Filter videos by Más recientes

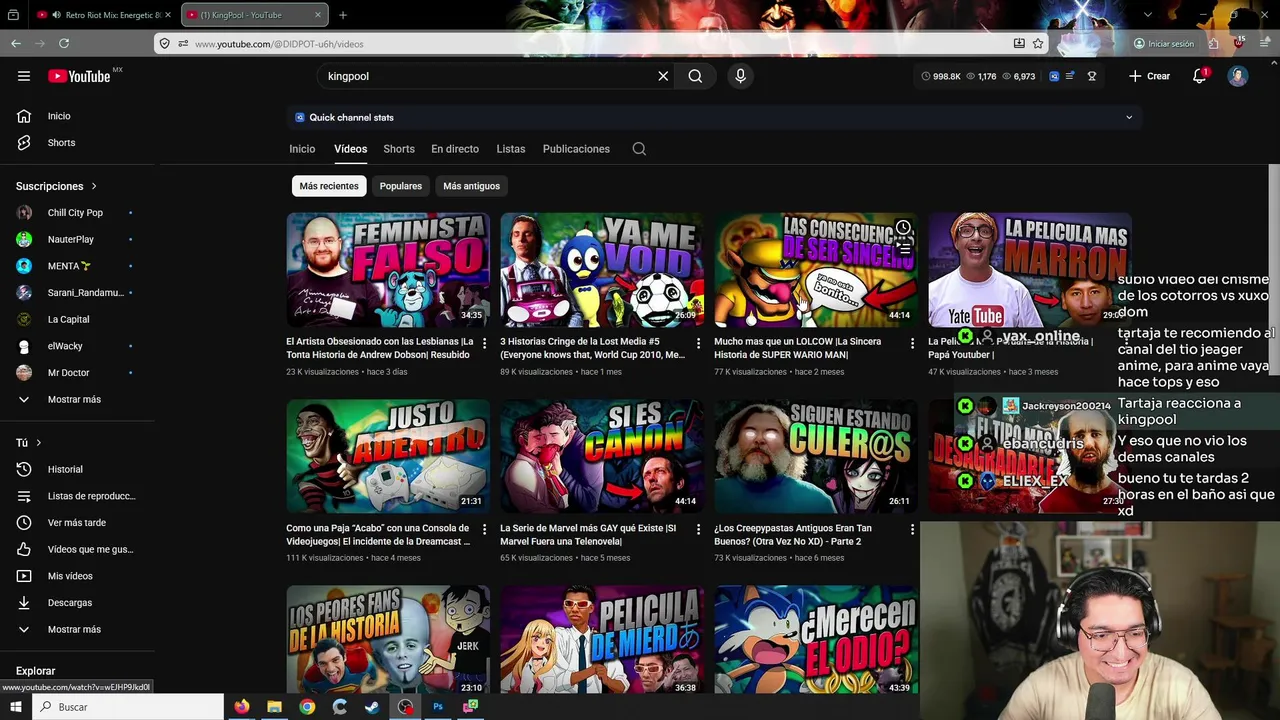click(329, 186)
